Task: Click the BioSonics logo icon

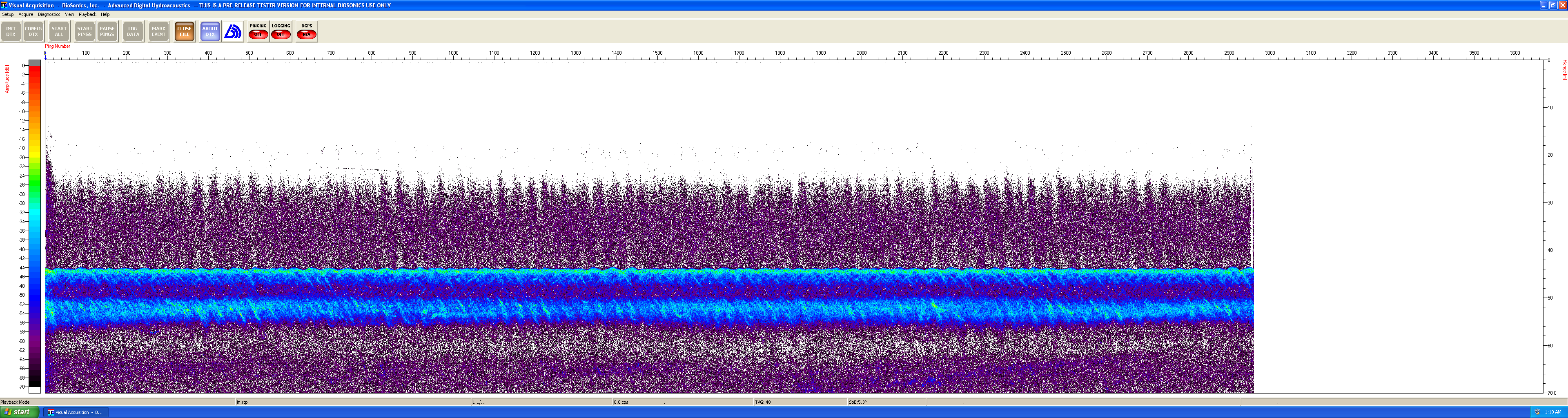Action: tap(232, 32)
